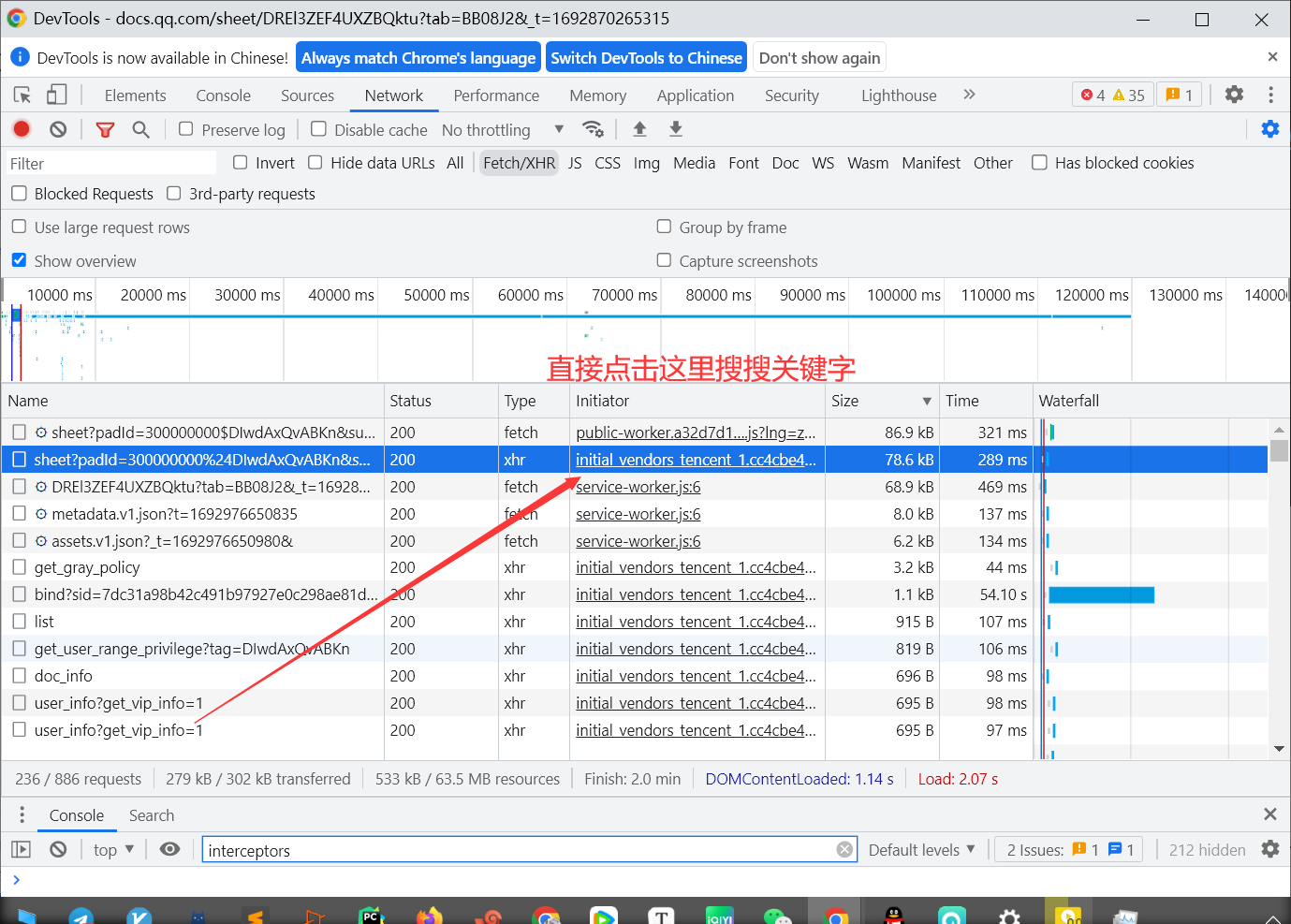Toggle the red filter funnel icon
This screenshot has width=1291, height=924.
pyautogui.click(x=105, y=129)
